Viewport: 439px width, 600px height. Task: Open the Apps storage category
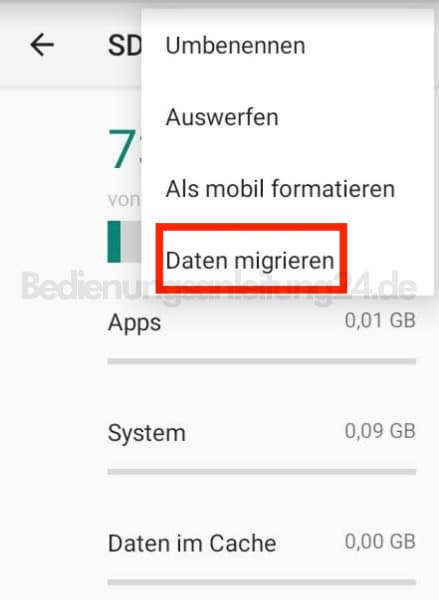tap(262, 322)
